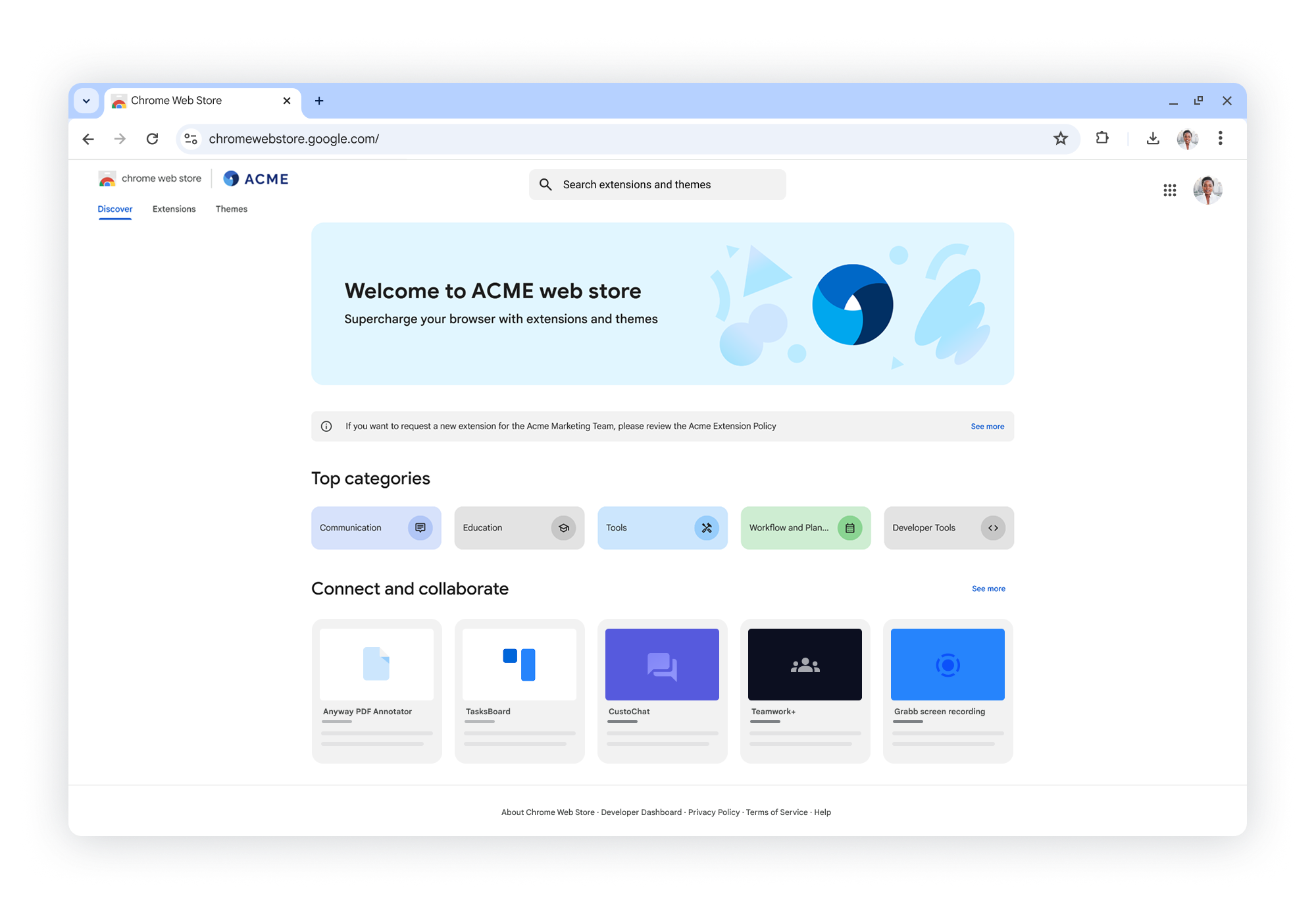Click the search magnifier icon
This screenshot has width=1316, height=919.
click(x=545, y=184)
